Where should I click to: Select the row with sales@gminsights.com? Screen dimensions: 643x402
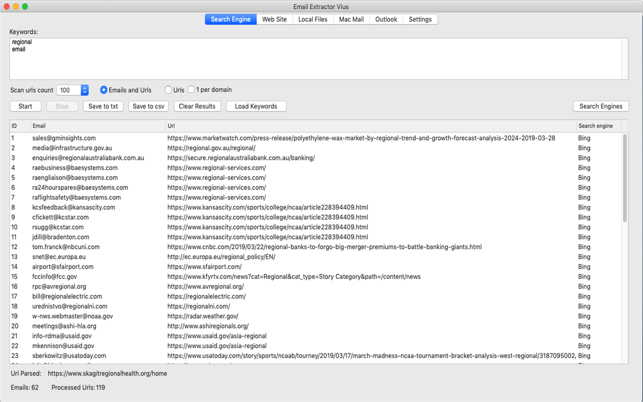click(316, 138)
